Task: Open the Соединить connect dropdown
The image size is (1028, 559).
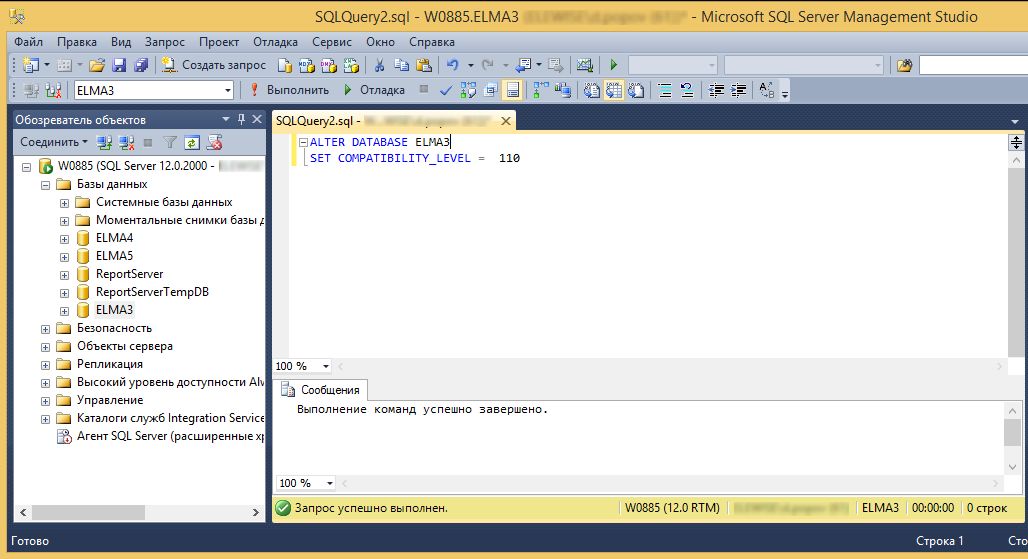Action: click(54, 142)
